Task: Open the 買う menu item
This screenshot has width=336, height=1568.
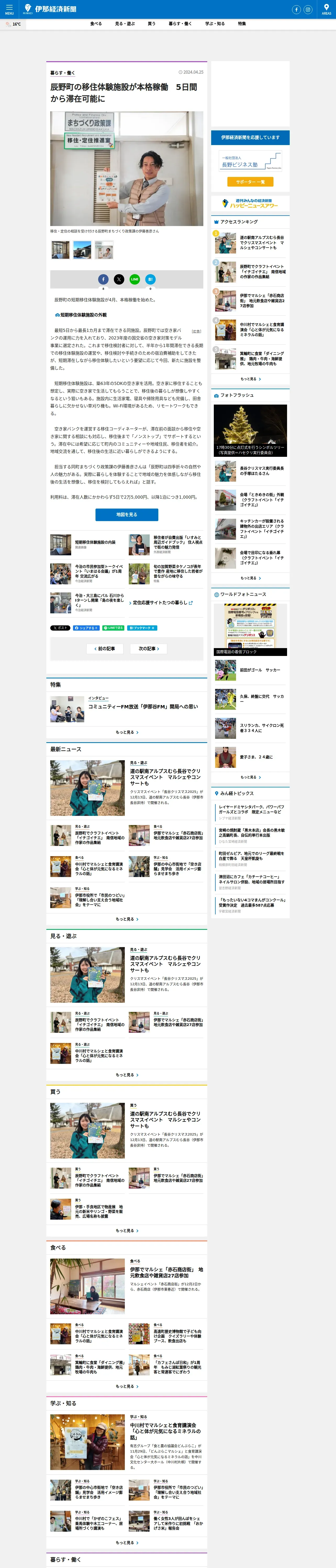Action: coord(151,24)
